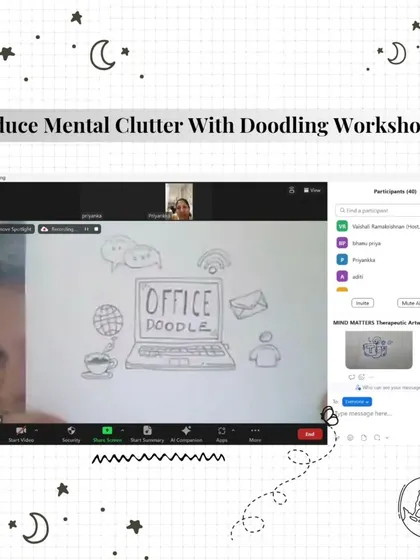The image size is (420, 560).
Task: Click the cloud Recording indicator icon
Action: pyautogui.click(x=45, y=229)
